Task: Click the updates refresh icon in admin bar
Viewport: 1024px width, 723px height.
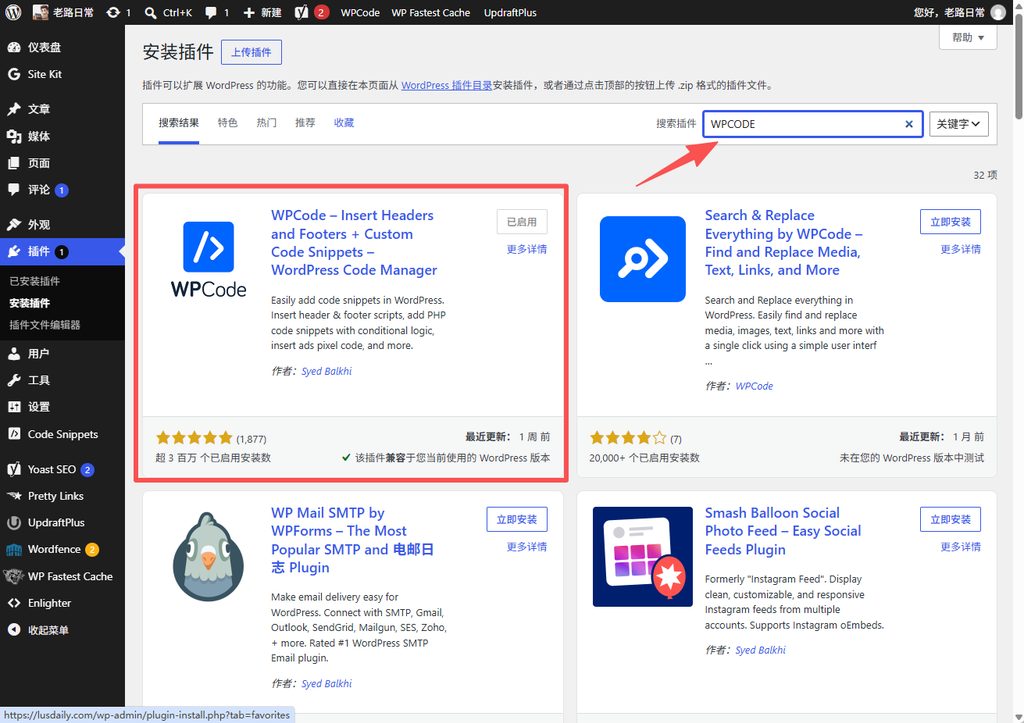Action: 113,12
